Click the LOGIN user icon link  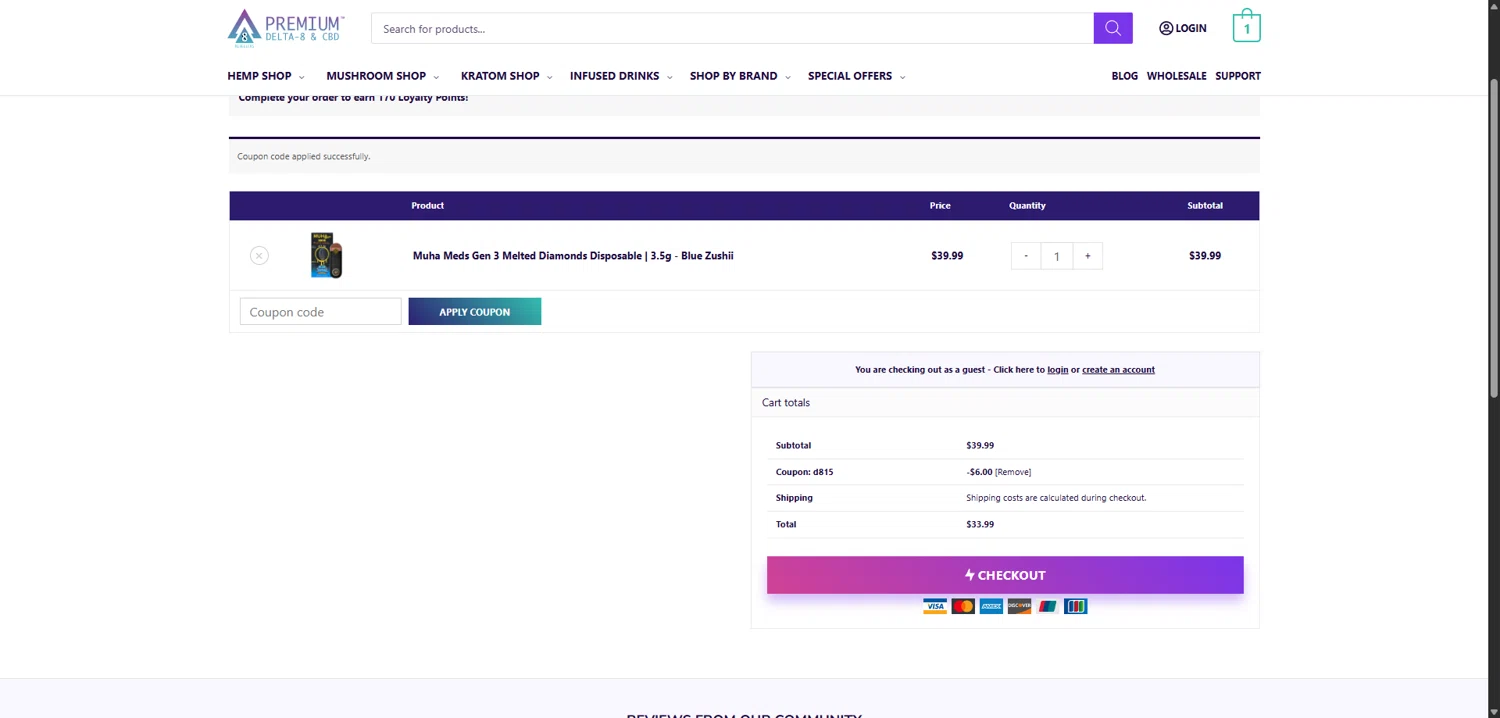[x=1183, y=28]
